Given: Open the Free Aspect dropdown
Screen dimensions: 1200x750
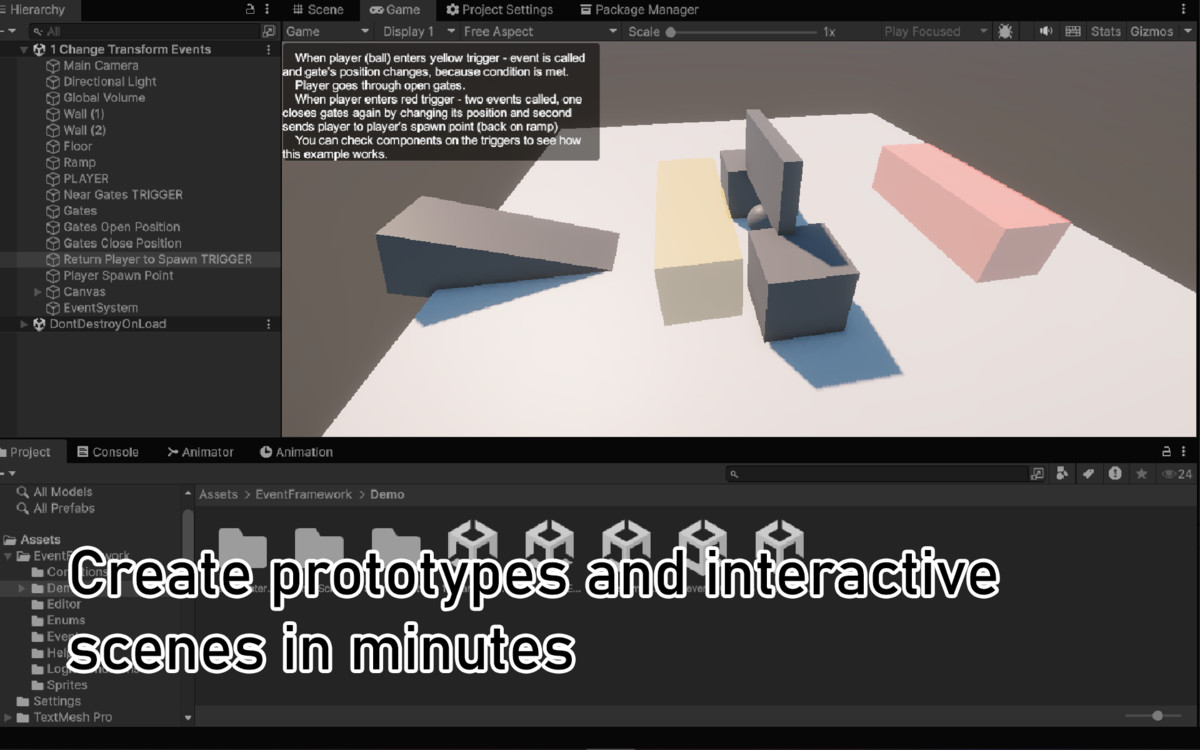Looking at the screenshot, I should [x=541, y=31].
